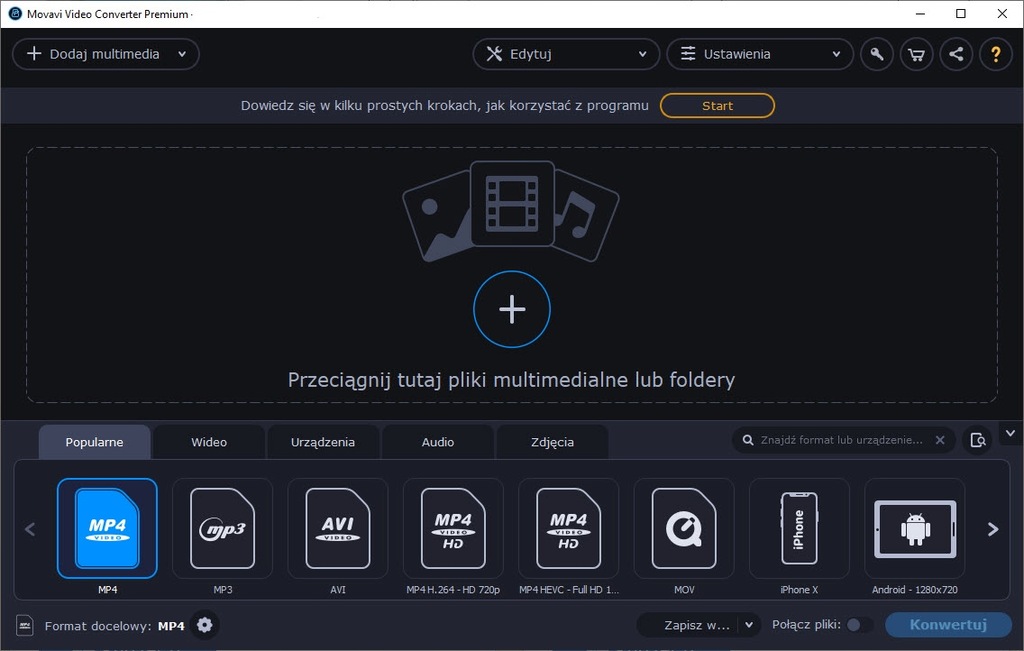Open the activation key icon
This screenshot has height=651, width=1024.
tap(876, 54)
